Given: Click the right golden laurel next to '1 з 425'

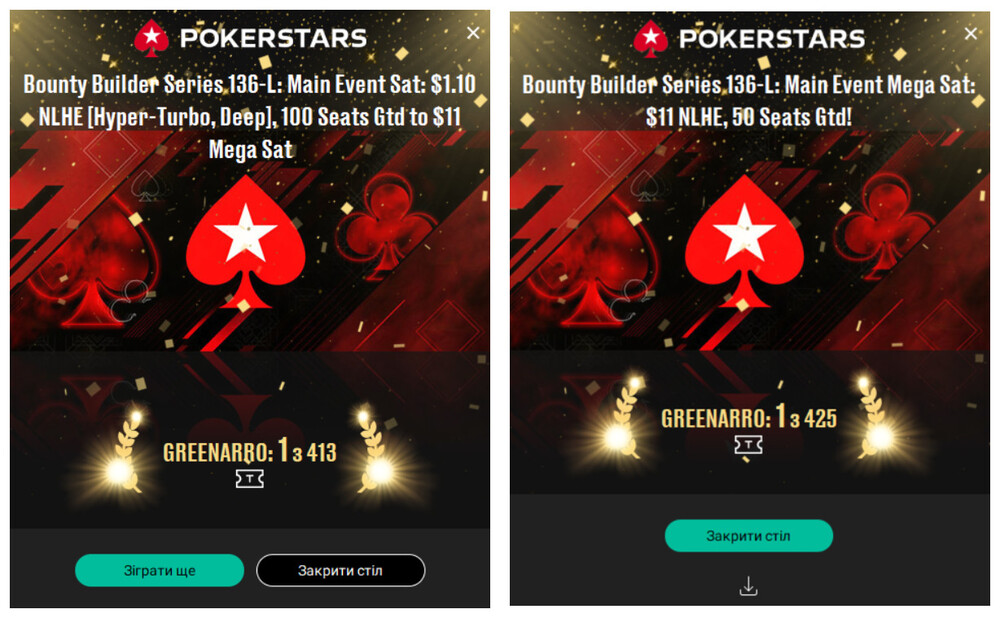Looking at the screenshot, I should (x=877, y=418).
